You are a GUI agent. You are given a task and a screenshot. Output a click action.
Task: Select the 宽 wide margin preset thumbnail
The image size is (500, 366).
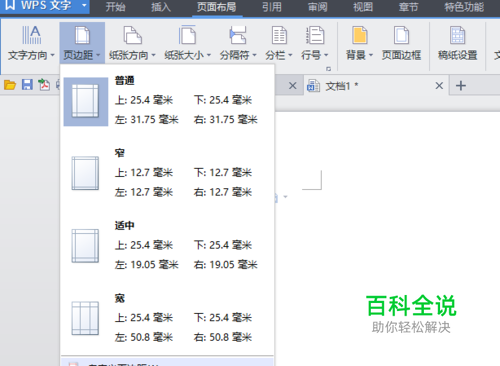click(85, 318)
